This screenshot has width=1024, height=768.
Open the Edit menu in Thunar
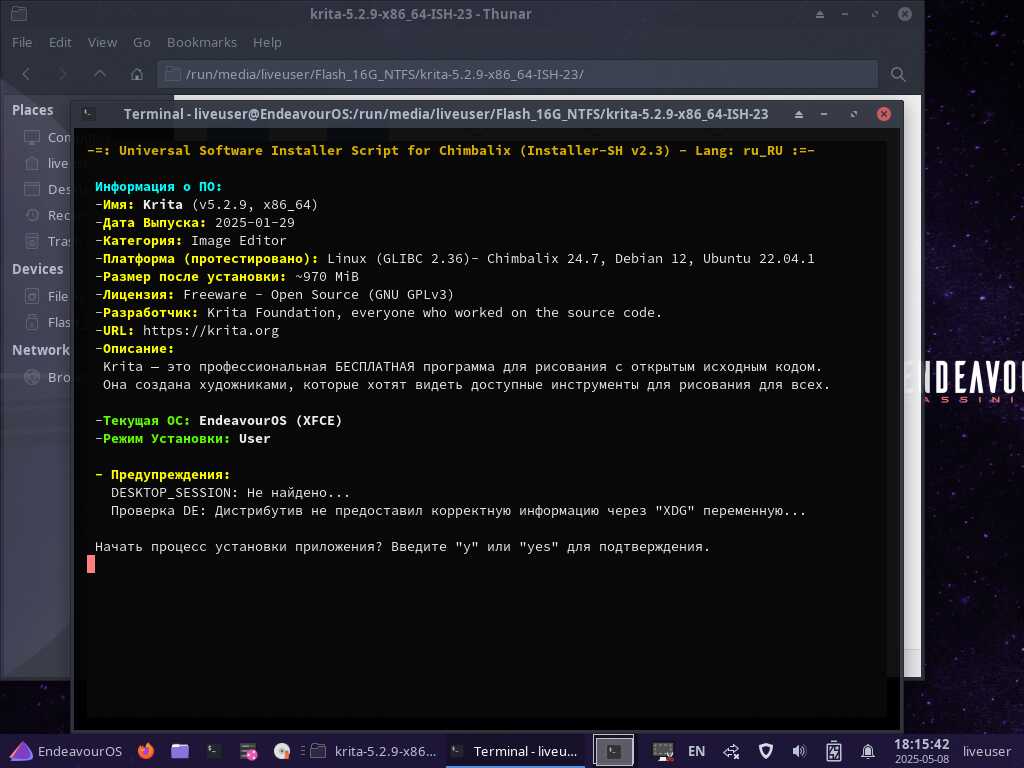point(60,42)
